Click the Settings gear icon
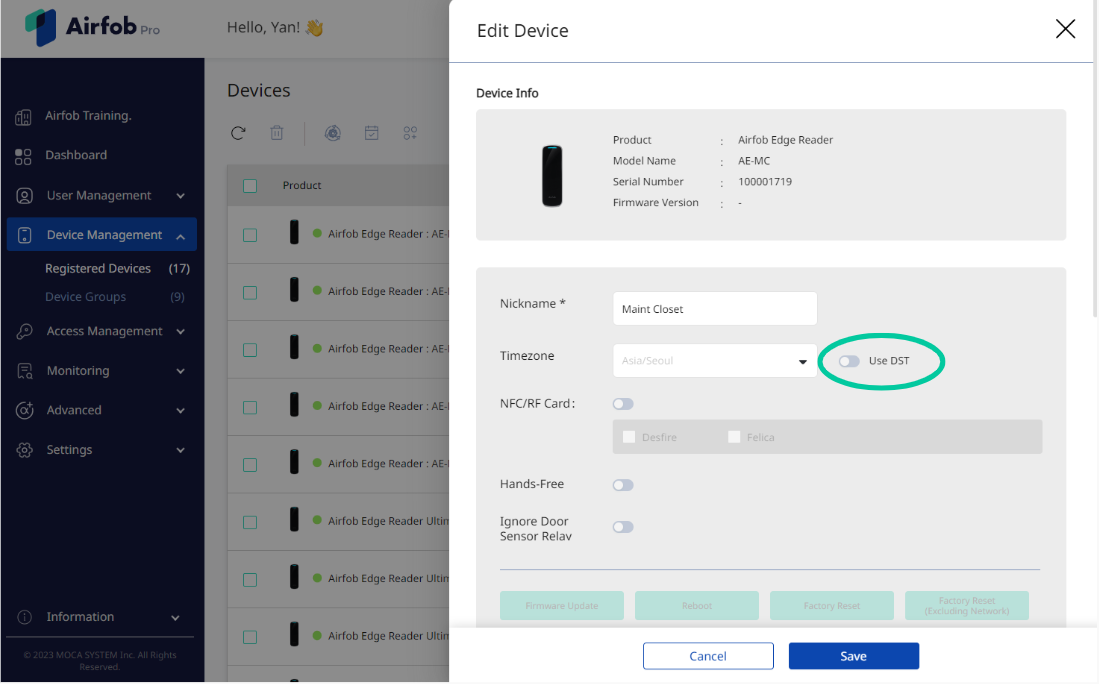 [x=25, y=450]
